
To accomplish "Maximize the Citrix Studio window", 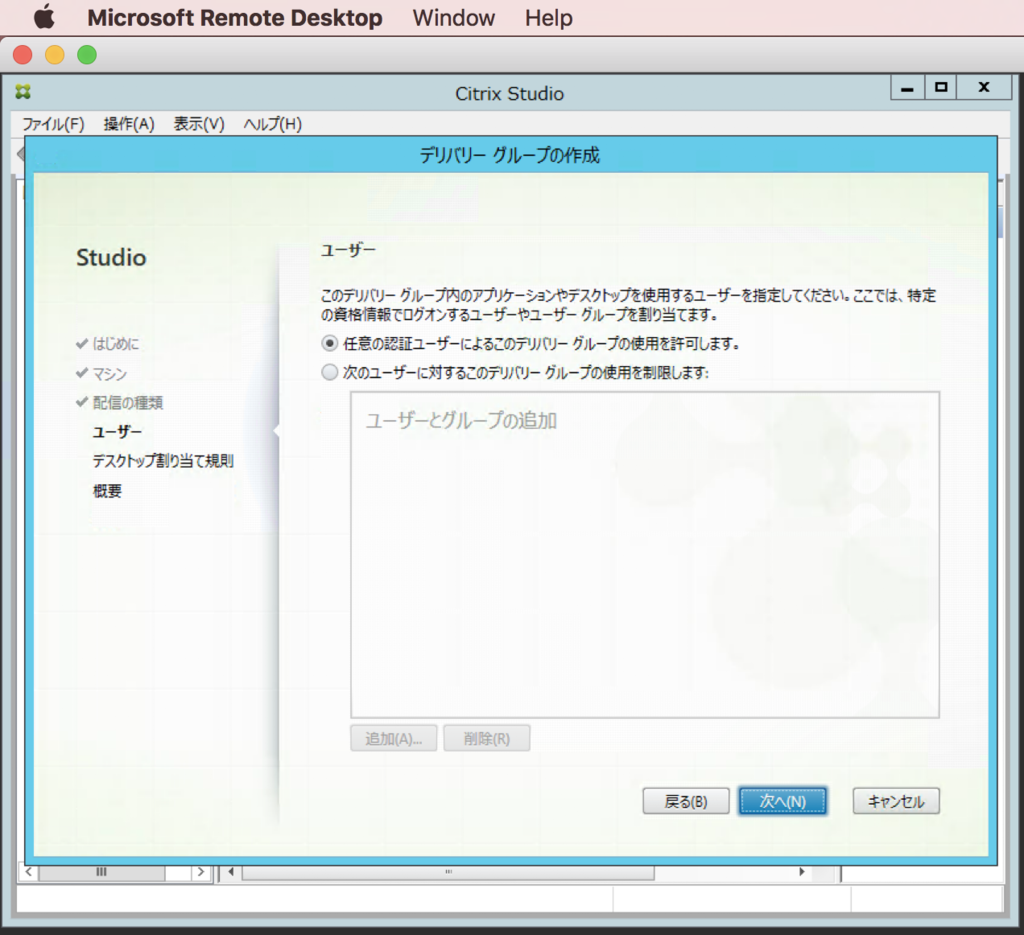I will click(941, 88).
